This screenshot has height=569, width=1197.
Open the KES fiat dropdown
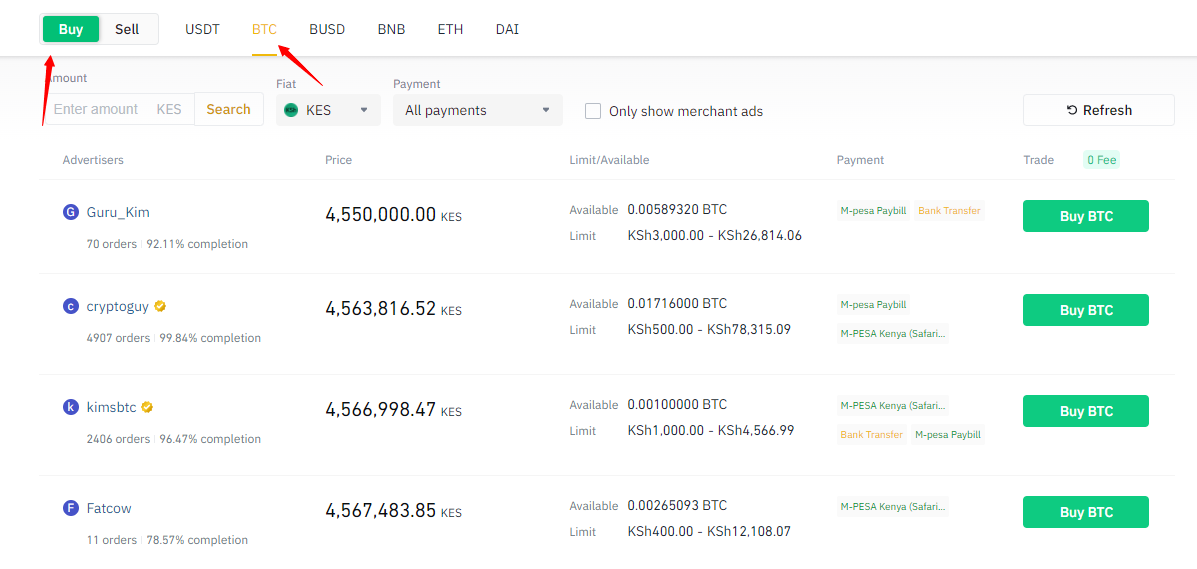tap(328, 110)
